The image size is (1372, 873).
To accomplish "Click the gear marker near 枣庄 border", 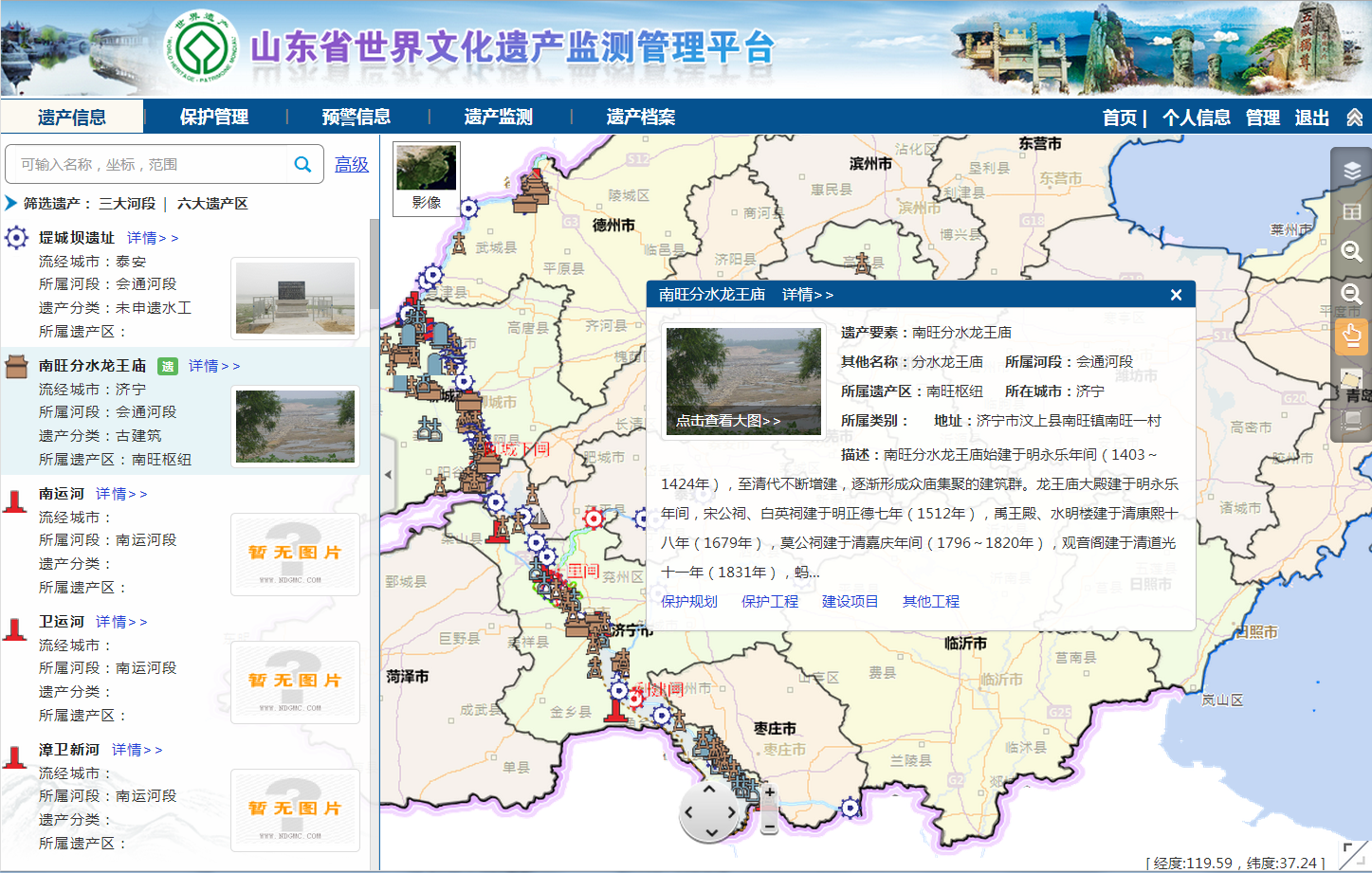I will [x=851, y=808].
